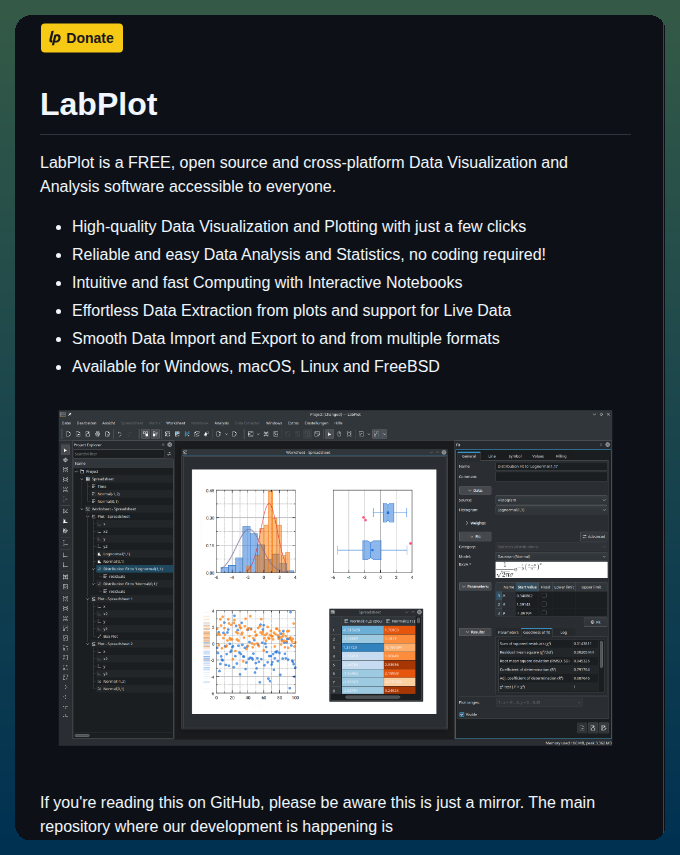The height and width of the screenshot is (855, 680).
Task: Uncheck the Visible checkbox
Action: click(461, 714)
